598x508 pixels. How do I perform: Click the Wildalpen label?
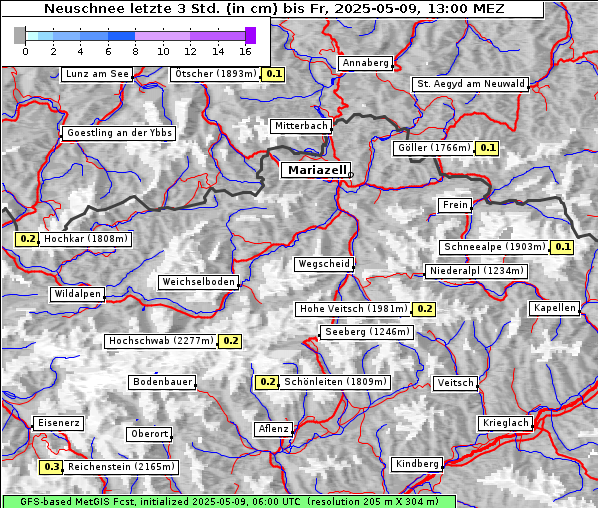tap(77, 294)
